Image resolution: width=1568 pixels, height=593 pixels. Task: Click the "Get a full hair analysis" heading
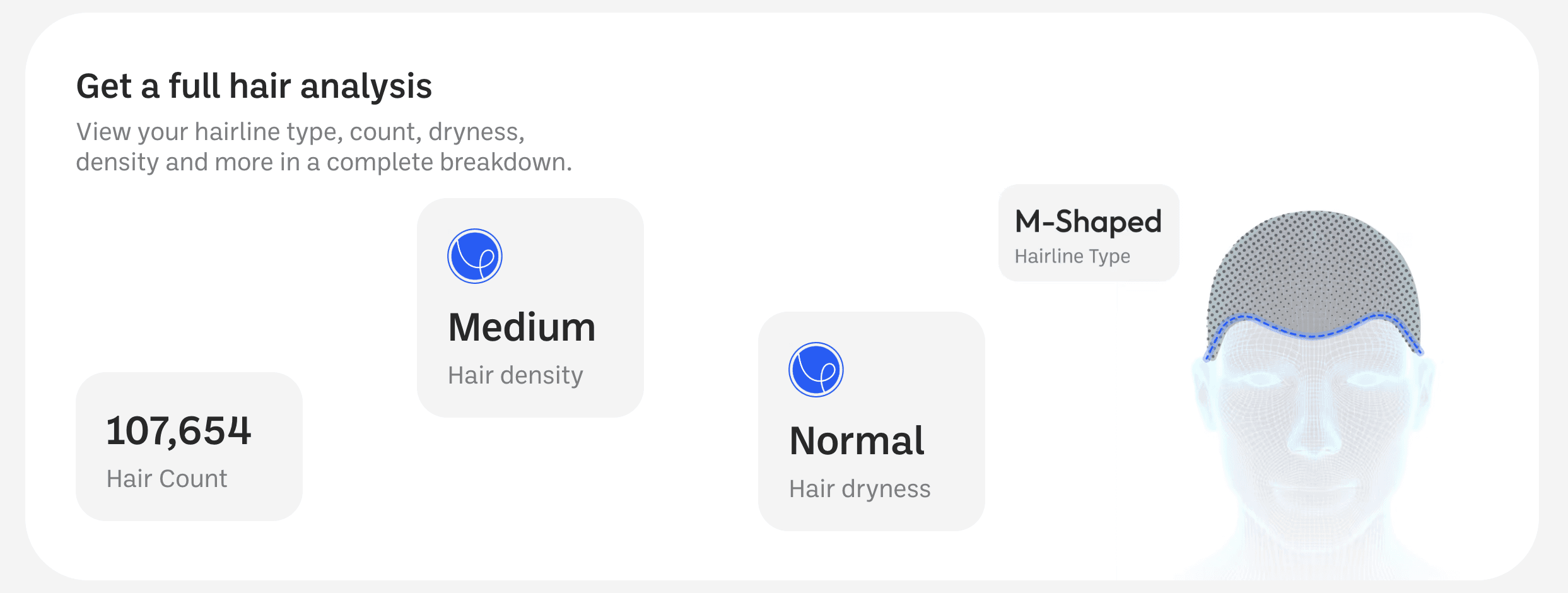point(254,86)
